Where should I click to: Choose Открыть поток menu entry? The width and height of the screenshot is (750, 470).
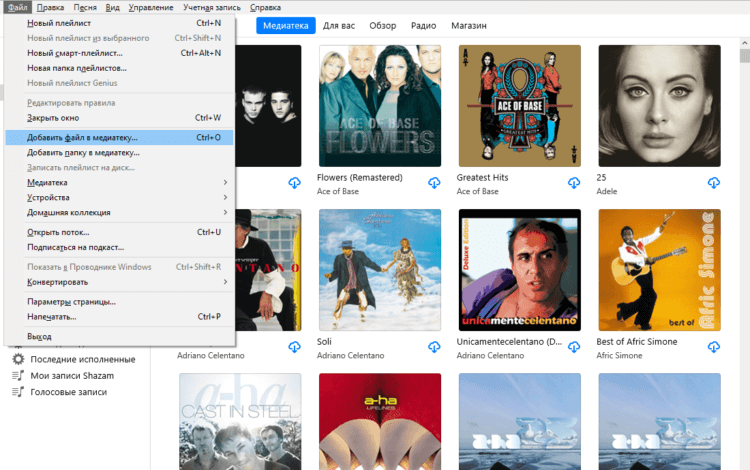tap(119, 232)
